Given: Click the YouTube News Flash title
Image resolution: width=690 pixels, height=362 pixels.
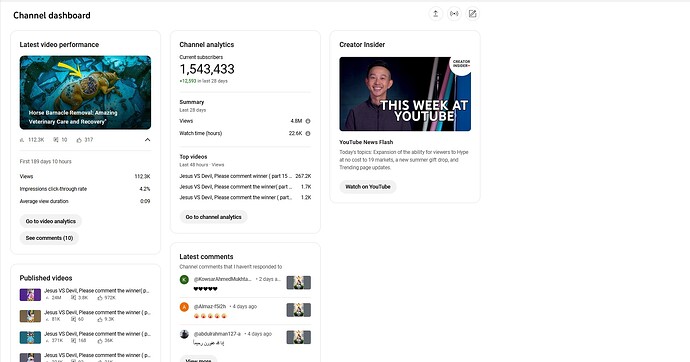Looking at the screenshot, I should (366, 142).
